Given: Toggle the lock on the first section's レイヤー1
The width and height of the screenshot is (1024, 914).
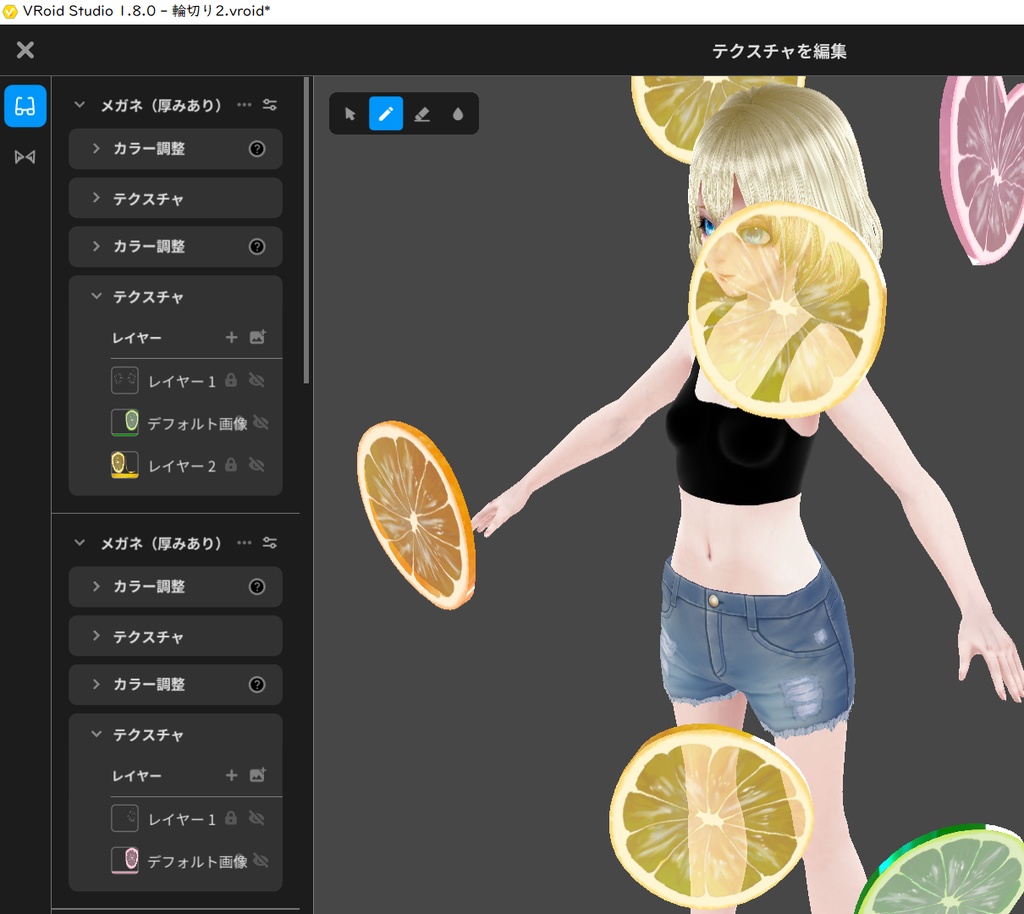Looking at the screenshot, I should 231,381.
